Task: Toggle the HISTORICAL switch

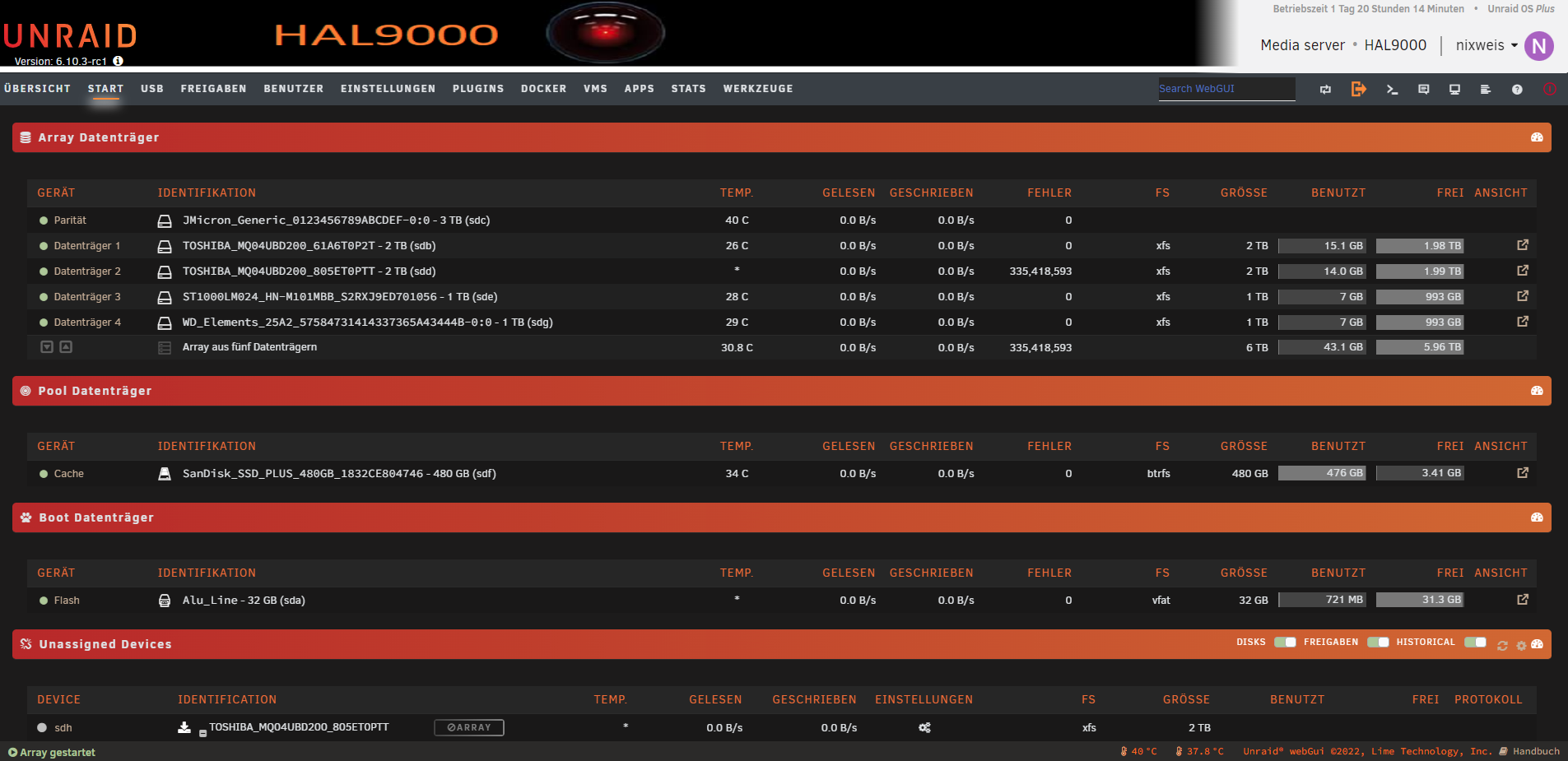Action: (1475, 643)
